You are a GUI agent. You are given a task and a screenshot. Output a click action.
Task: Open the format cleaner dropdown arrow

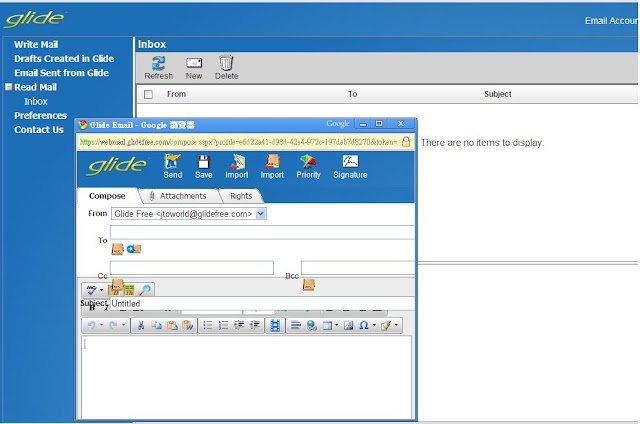[x=396, y=325]
